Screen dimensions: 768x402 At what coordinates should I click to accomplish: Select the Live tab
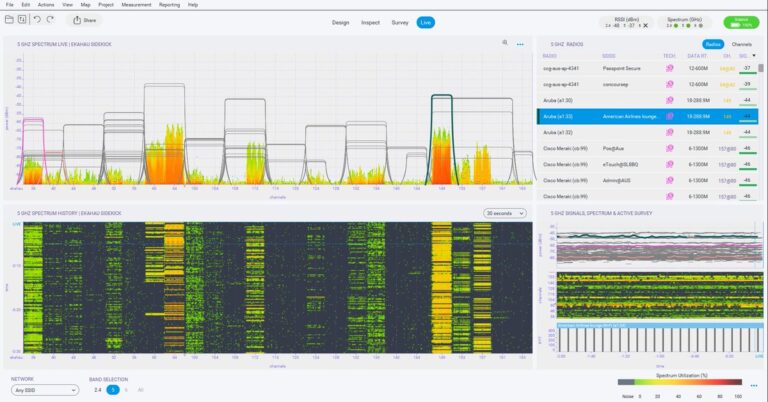(426, 23)
